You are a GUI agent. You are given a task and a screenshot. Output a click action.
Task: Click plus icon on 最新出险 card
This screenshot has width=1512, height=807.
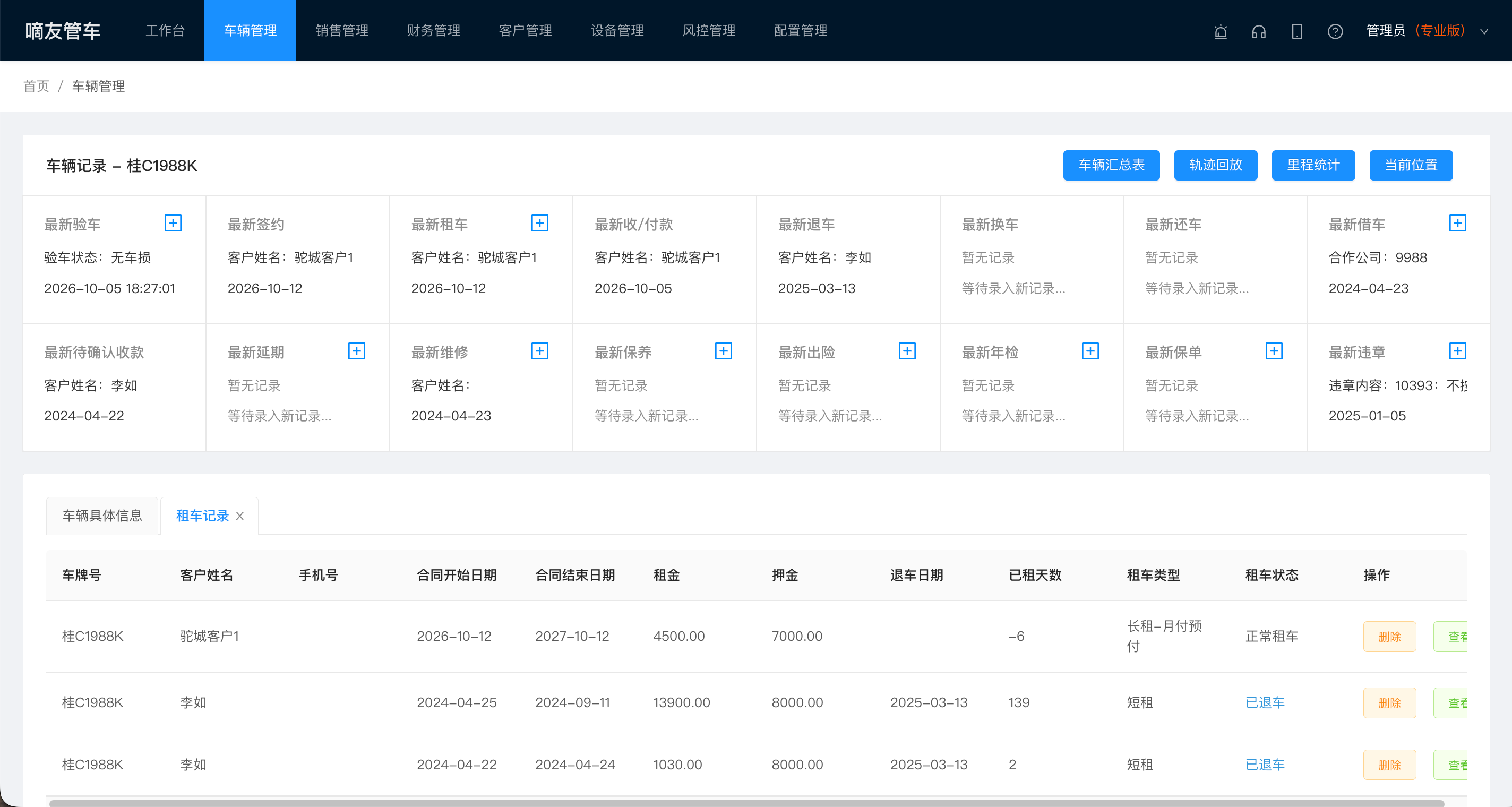[907, 351]
